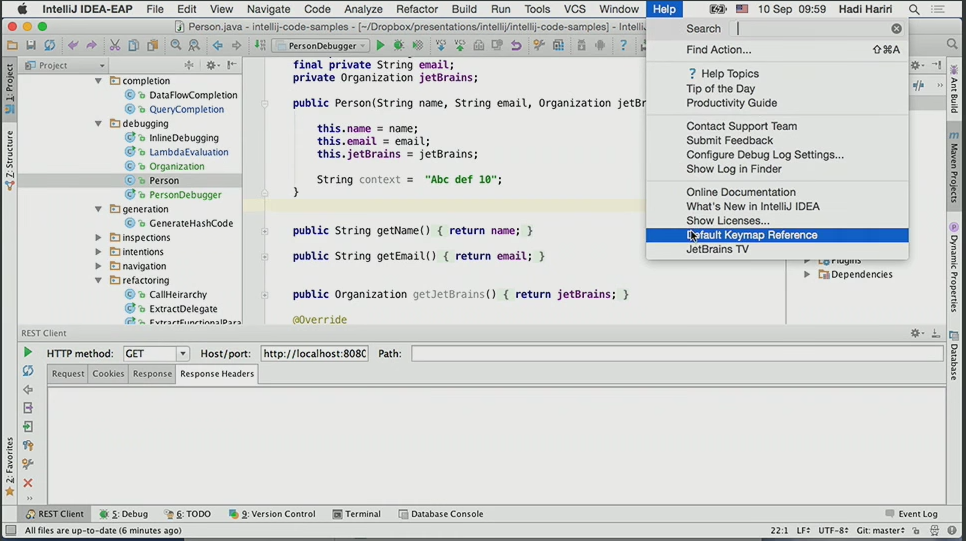The width and height of the screenshot is (966, 541).
Task: Click the Undo arrow in toolbar
Action: pyautogui.click(x=73, y=46)
